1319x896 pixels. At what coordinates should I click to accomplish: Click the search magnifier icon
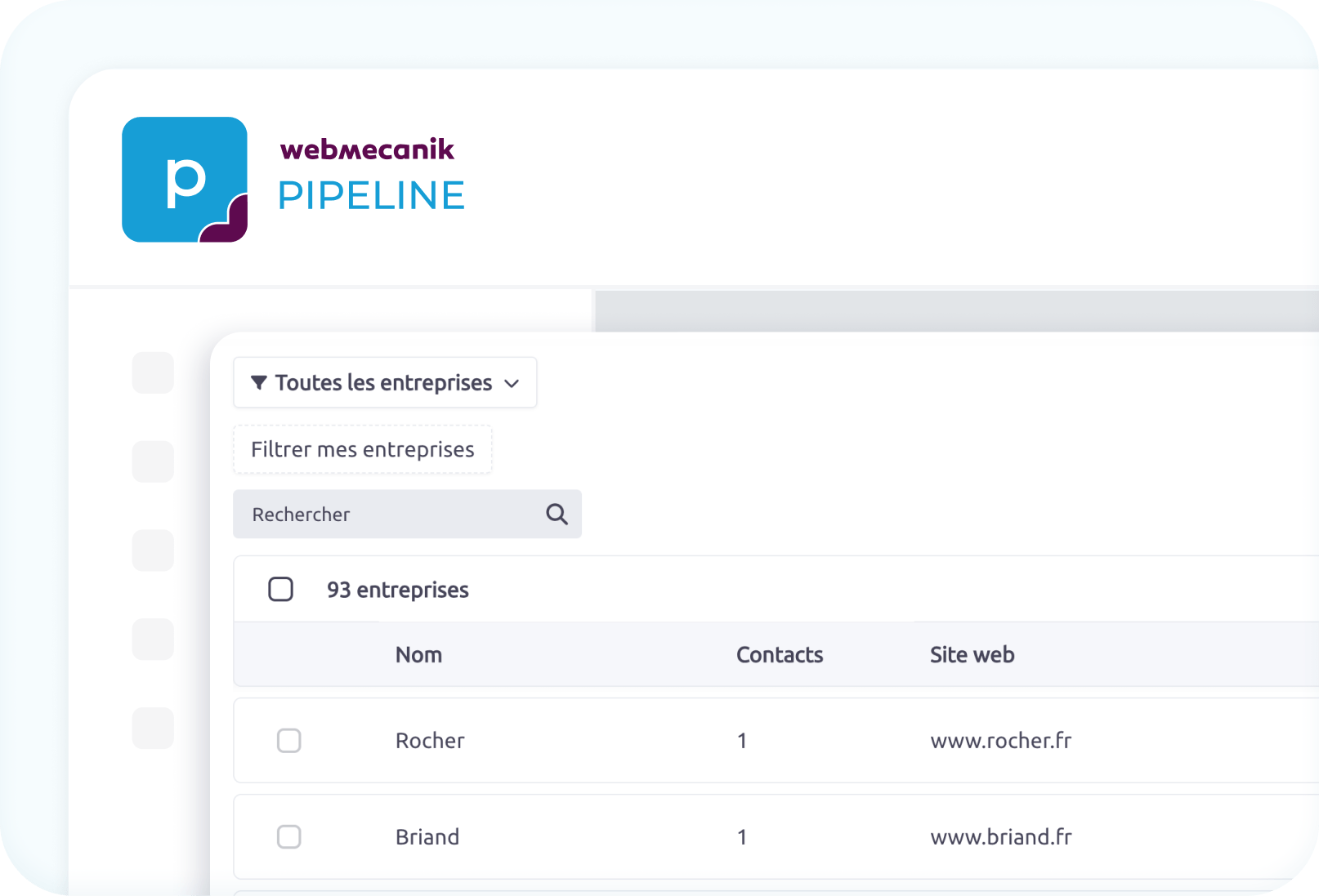pyautogui.click(x=557, y=514)
